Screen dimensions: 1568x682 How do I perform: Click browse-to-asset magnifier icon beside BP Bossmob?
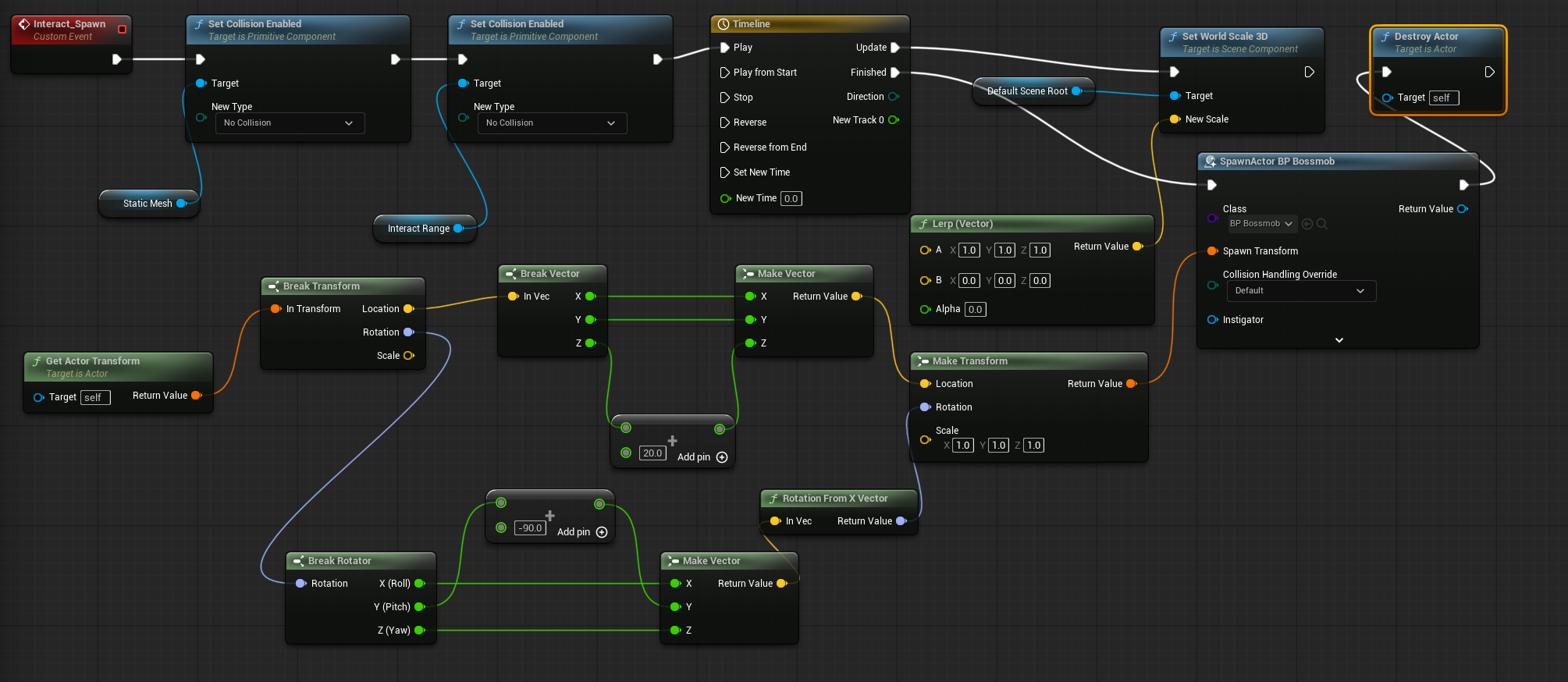(x=1321, y=224)
